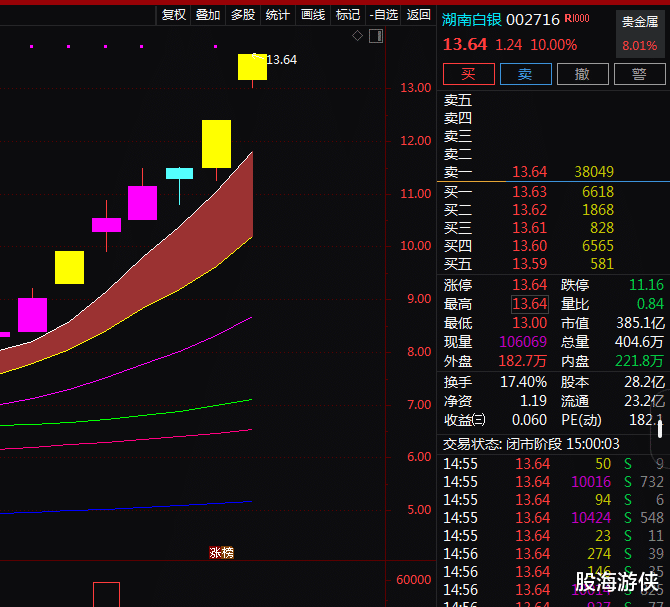670x607 pixels.
Task: Toggle the side panel layout icon
Action: coord(375,36)
